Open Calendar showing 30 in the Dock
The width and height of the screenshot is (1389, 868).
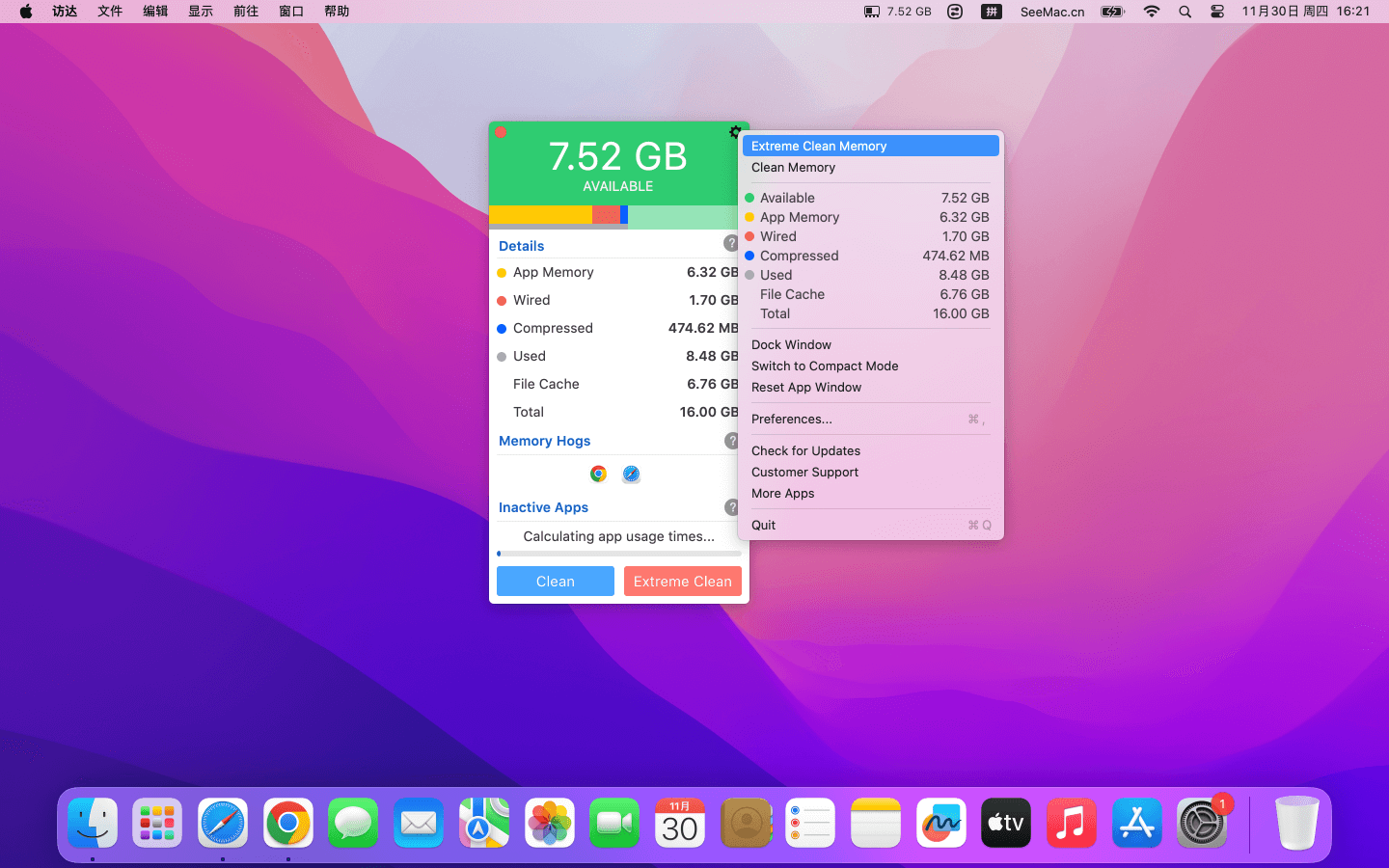click(x=680, y=823)
